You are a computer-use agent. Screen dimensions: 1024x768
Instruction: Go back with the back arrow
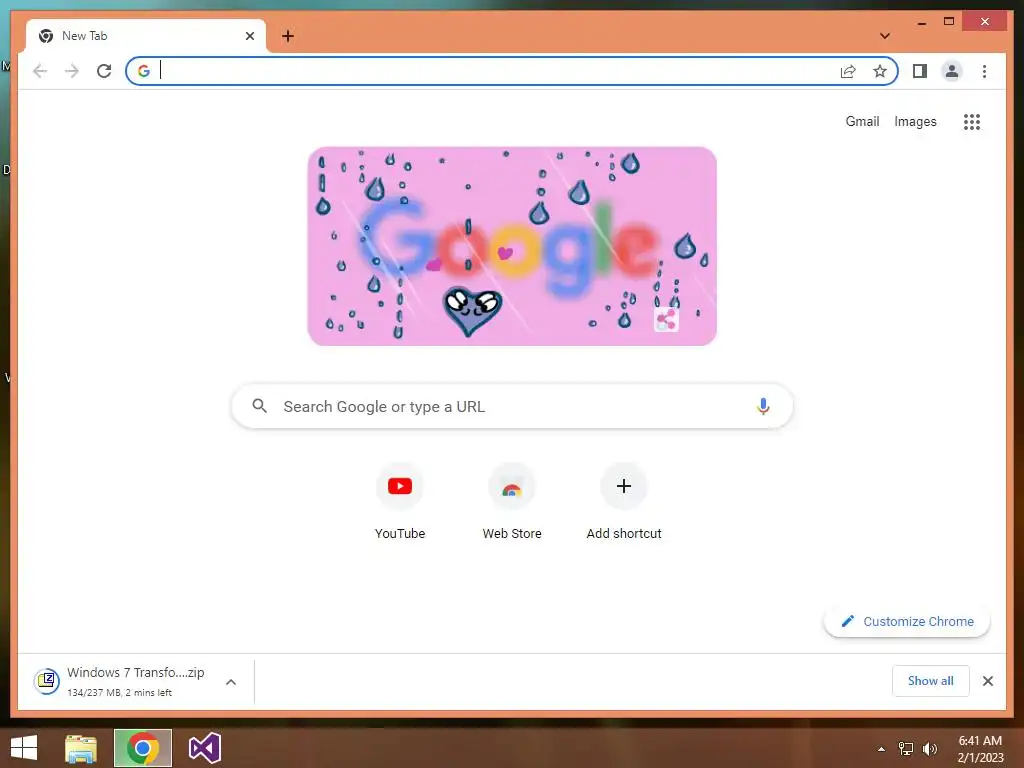40,71
